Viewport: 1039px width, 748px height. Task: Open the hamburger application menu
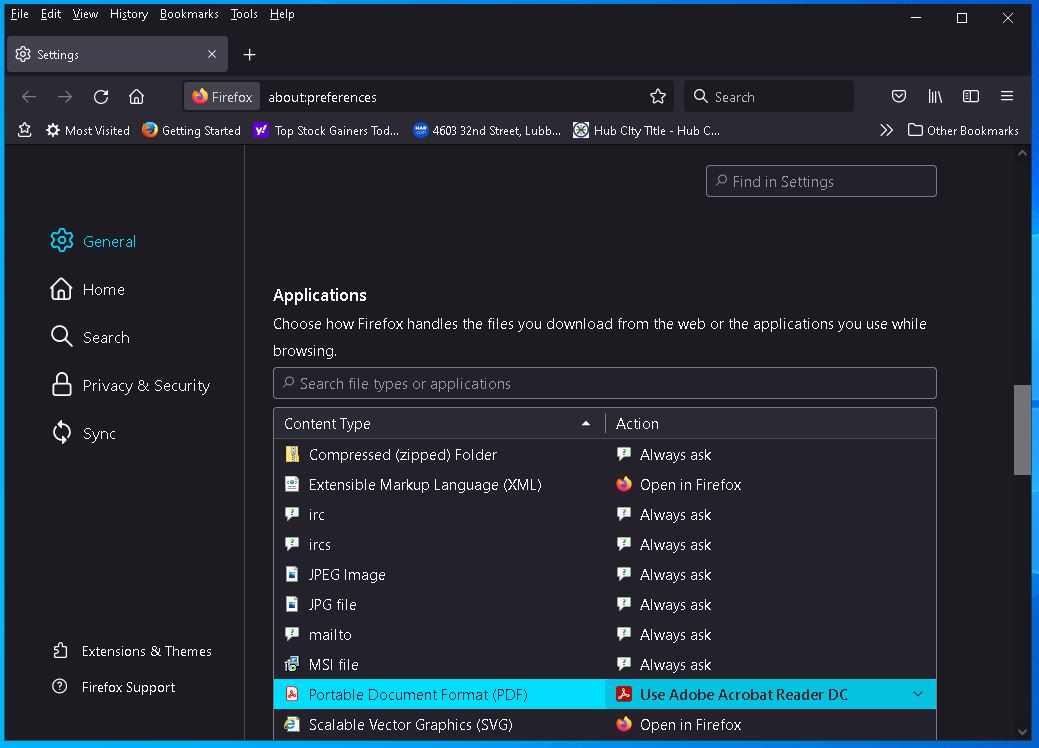pyautogui.click(x=1007, y=97)
